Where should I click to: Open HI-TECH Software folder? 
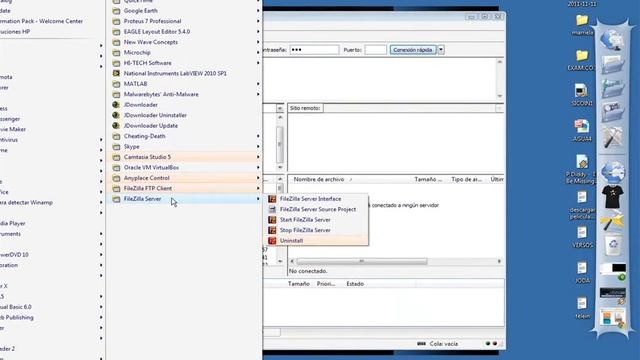147,63
